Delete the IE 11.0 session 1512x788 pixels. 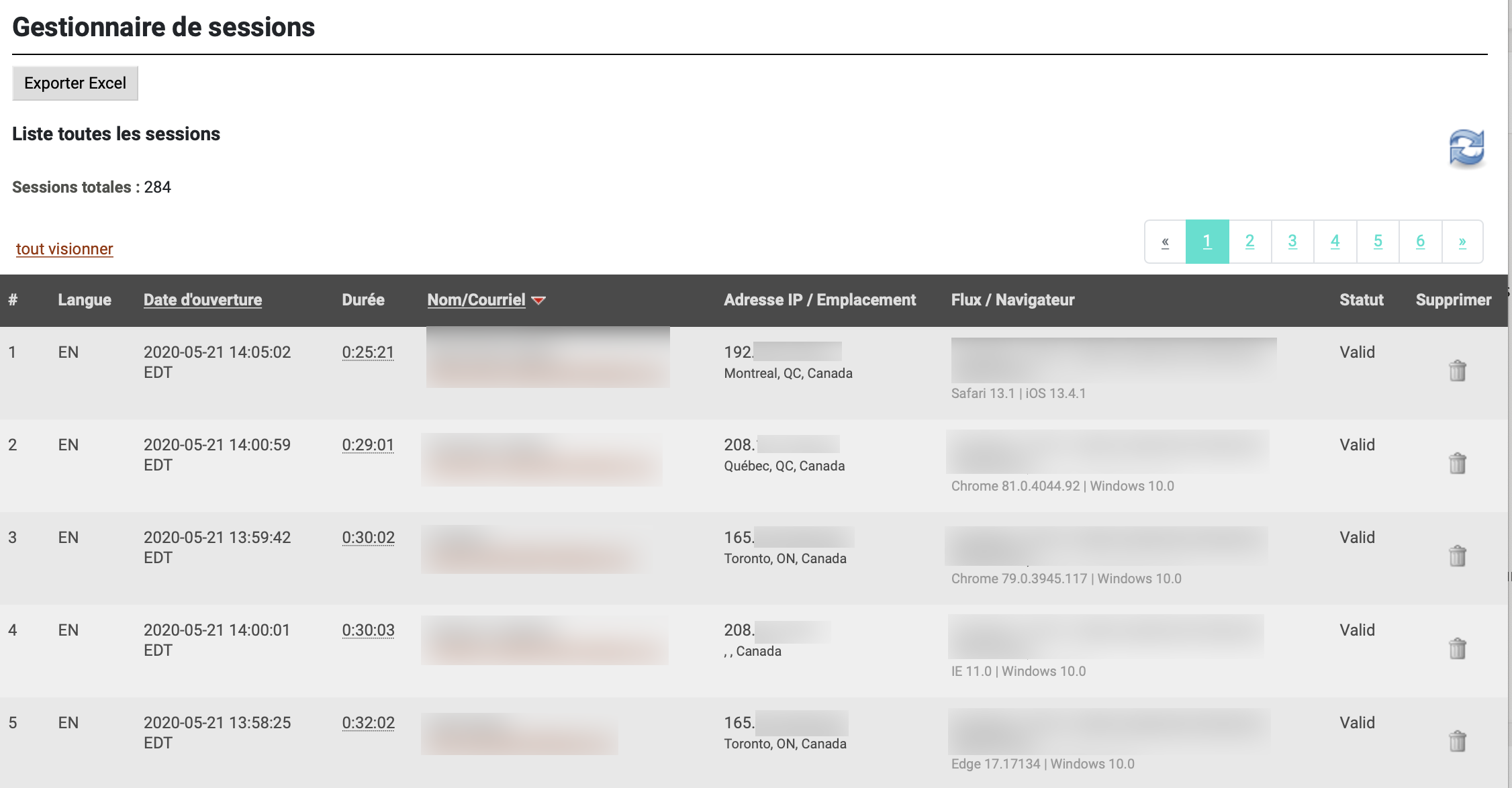[1457, 648]
